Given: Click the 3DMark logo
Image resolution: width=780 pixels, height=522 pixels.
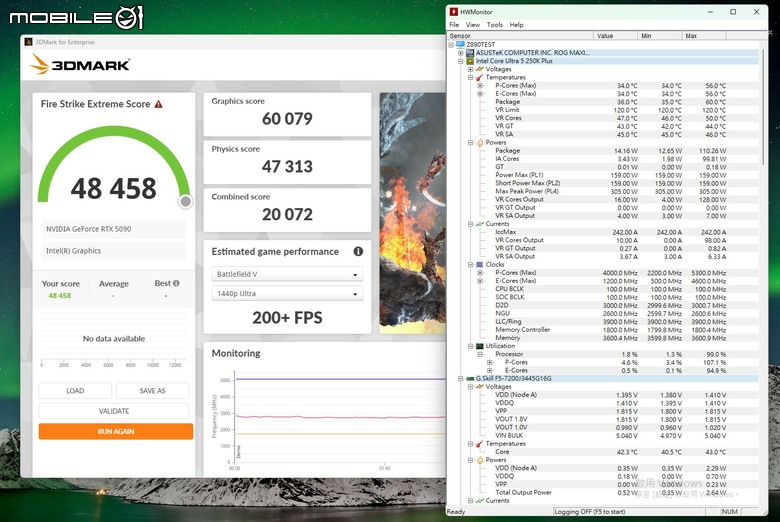Looking at the screenshot, I should click(80, 65).
